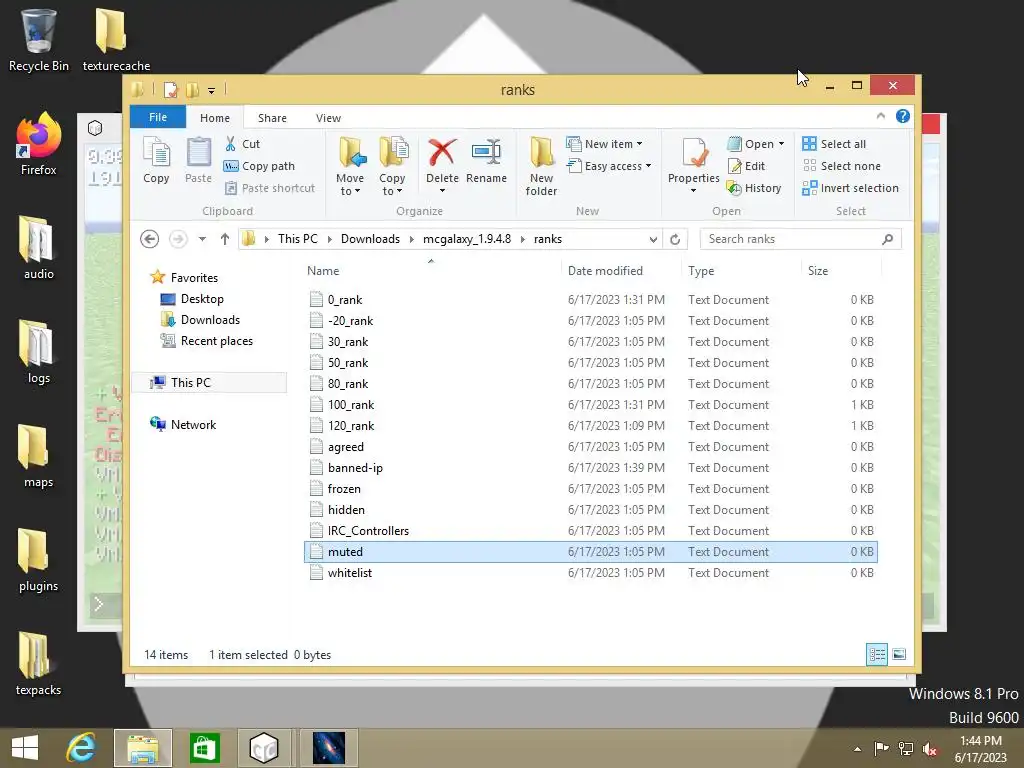The height and width of the screenshot is (768, 1024).
Task: Click the muted speaker tray icon
Action: pyautogui.click(x=929, y=749)
